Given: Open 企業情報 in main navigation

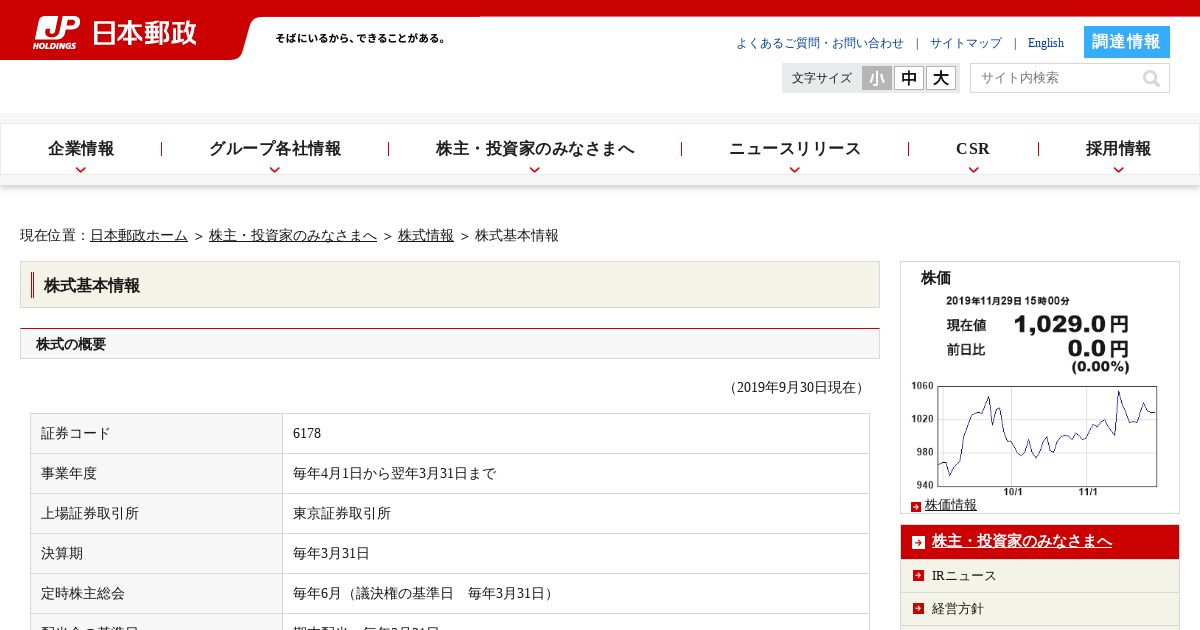Looking at the screenshot, I should pyautogui.click(x=81, y=149).
